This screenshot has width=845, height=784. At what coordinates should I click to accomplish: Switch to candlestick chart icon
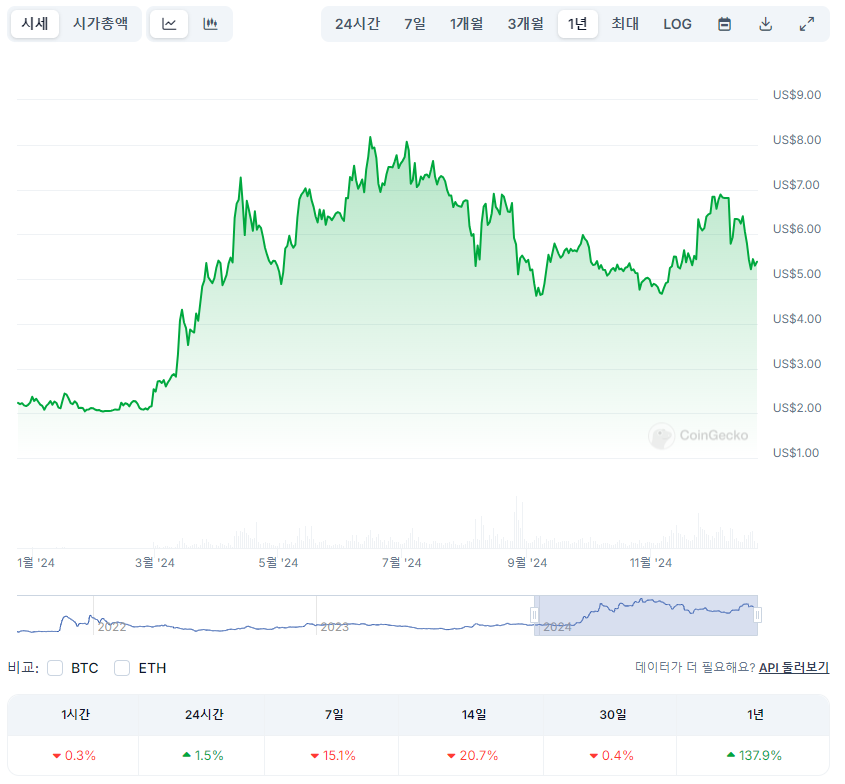210,24
